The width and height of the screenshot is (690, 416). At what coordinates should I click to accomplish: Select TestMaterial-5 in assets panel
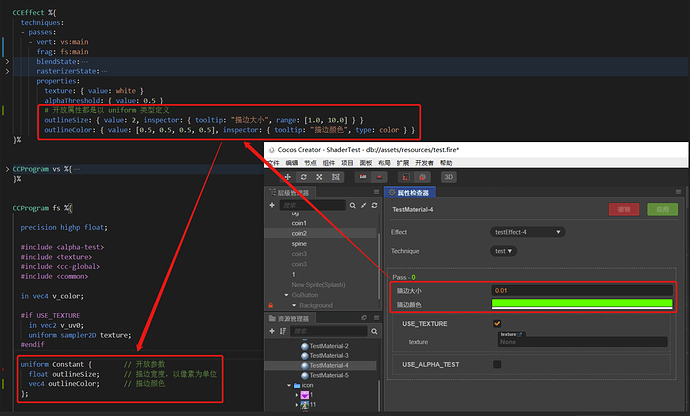click(x=325, y=375)
